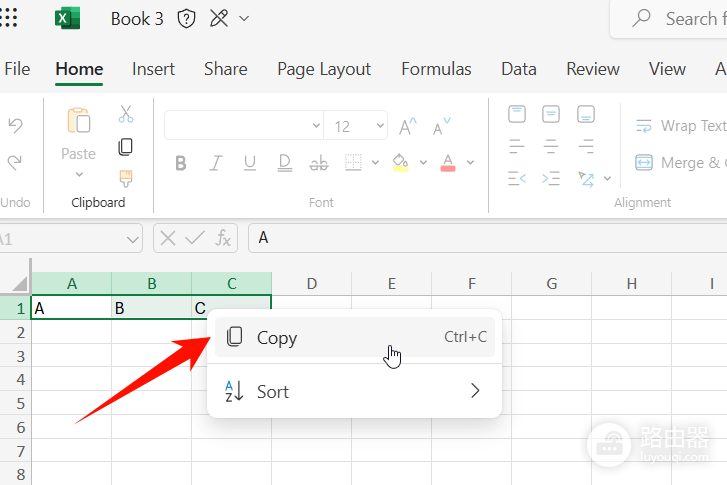The width and height of the screenshot is (727, 485).
Task: Open the Review tab
Action: point(593,69)
